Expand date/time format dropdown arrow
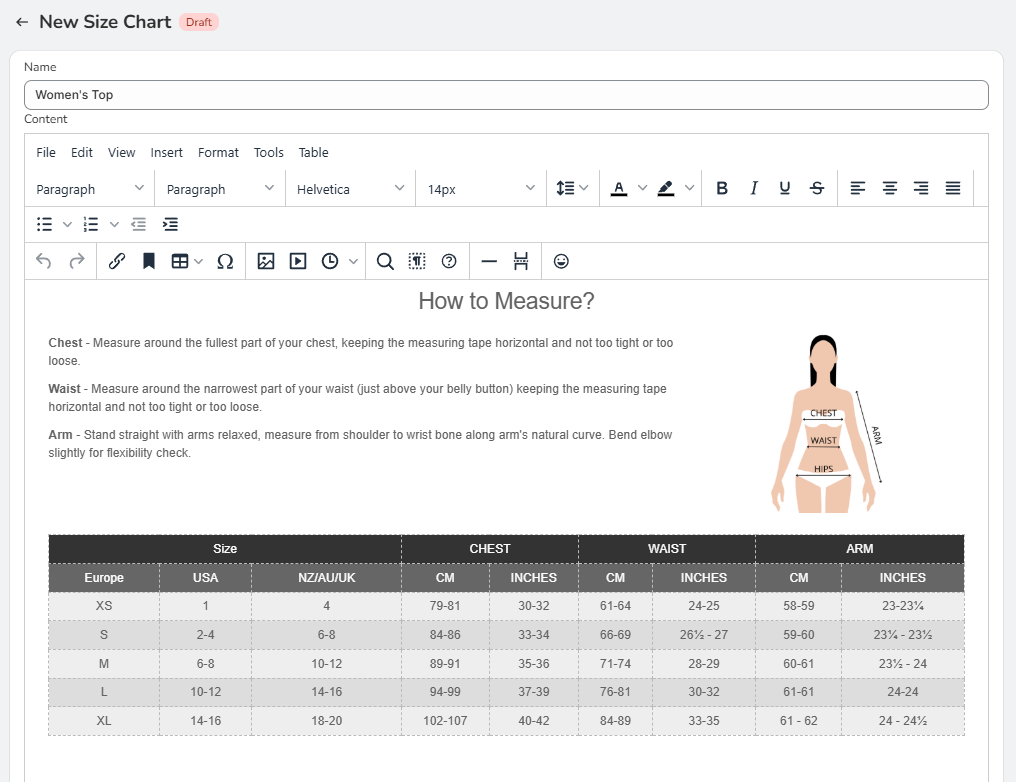The image size is (1016, 782). pos(353,261)
